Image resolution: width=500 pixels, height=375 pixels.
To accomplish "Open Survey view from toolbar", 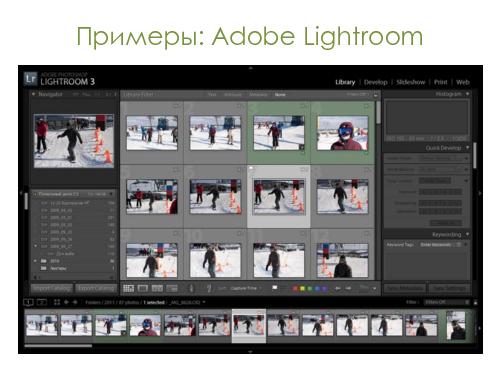I will (172, 288).
